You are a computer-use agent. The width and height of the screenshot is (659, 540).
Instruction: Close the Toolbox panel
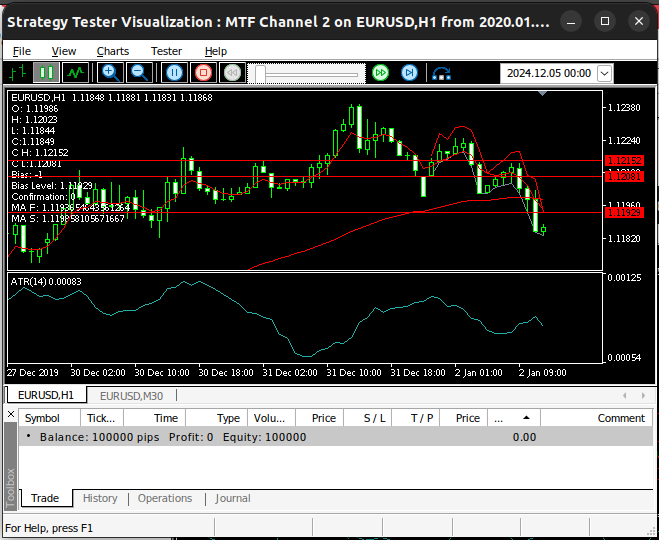point(11,414)
